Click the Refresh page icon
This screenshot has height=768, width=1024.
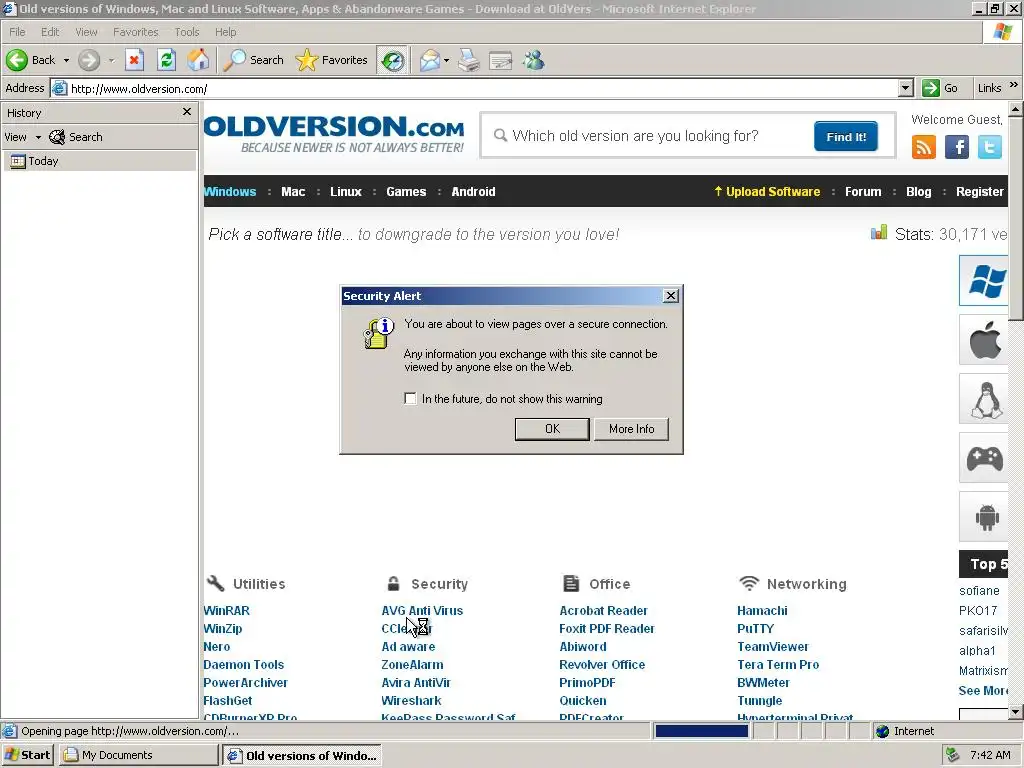click(x=167, y=60)
